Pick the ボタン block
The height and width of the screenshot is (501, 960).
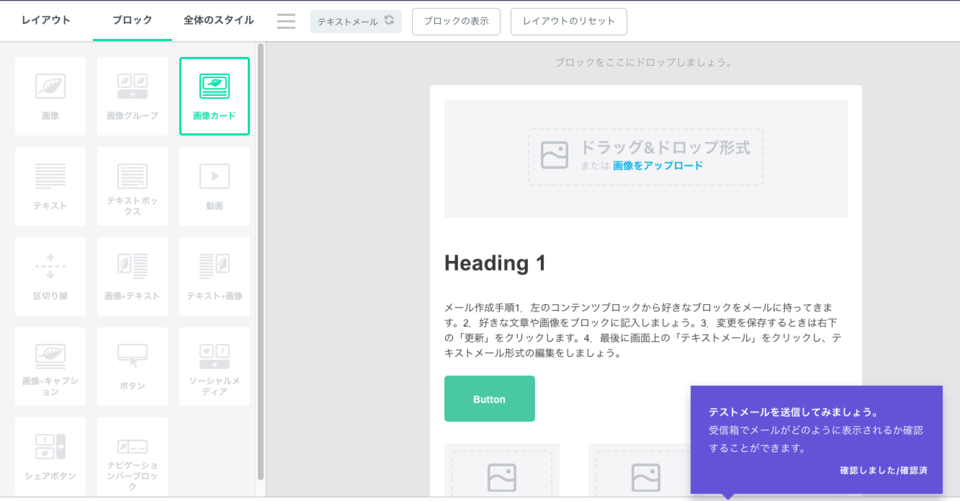132,366
